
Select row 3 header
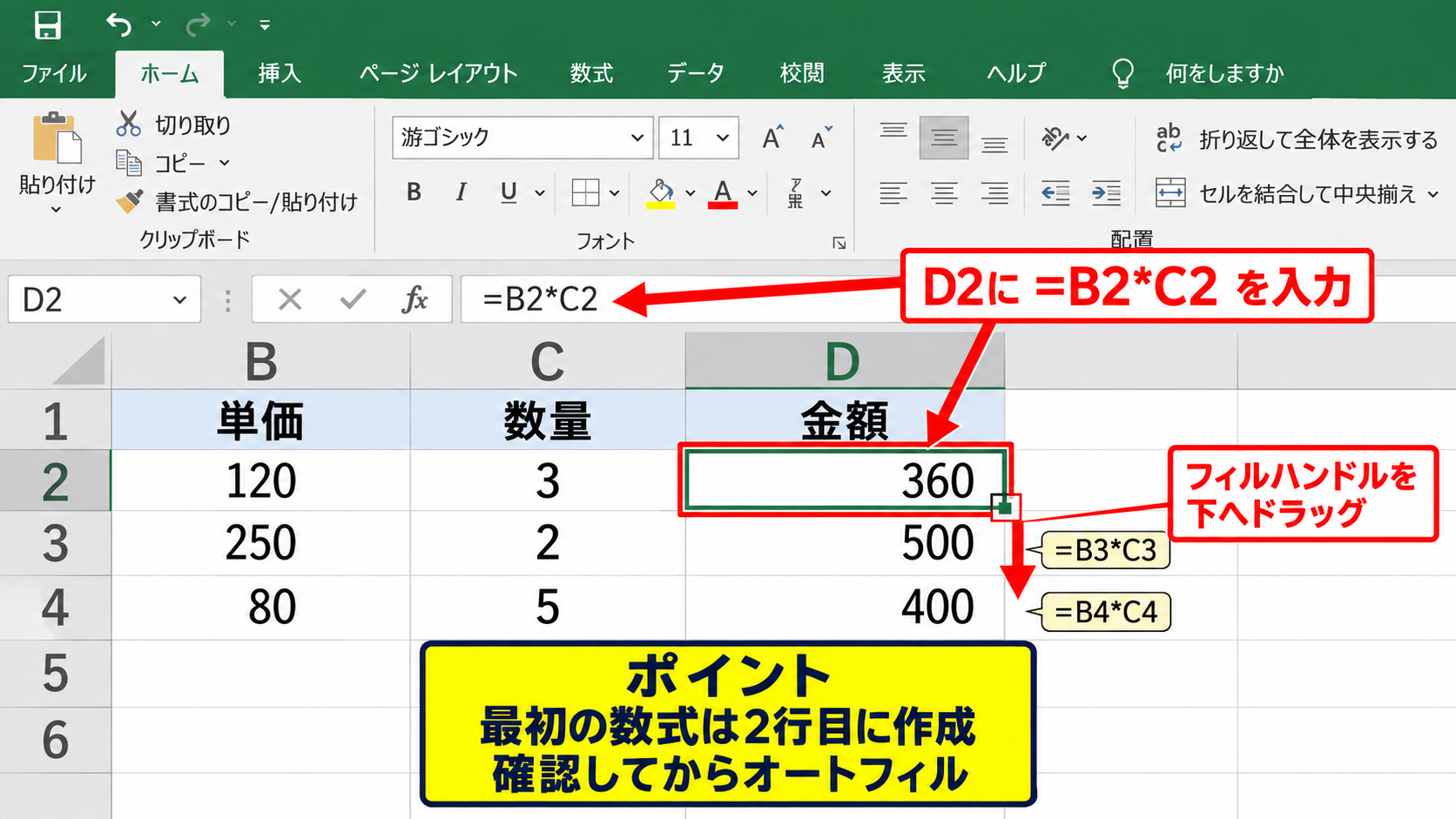tap(55, 543)
